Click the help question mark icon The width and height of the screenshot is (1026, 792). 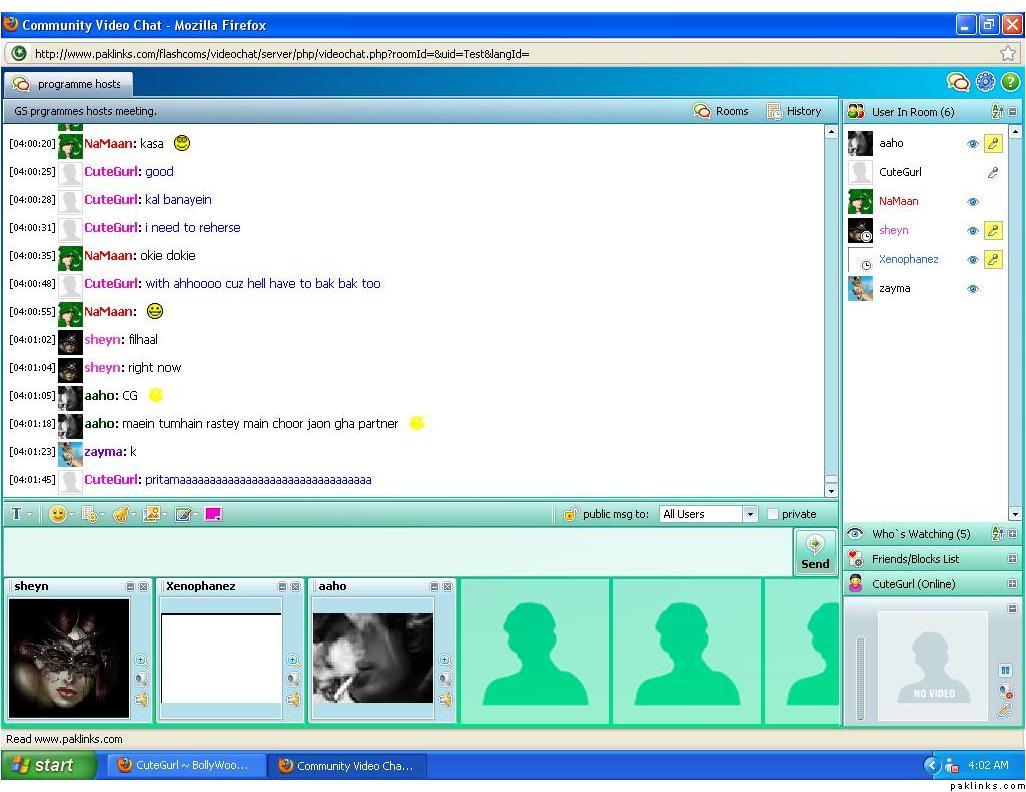click(x=1010, y=82)
